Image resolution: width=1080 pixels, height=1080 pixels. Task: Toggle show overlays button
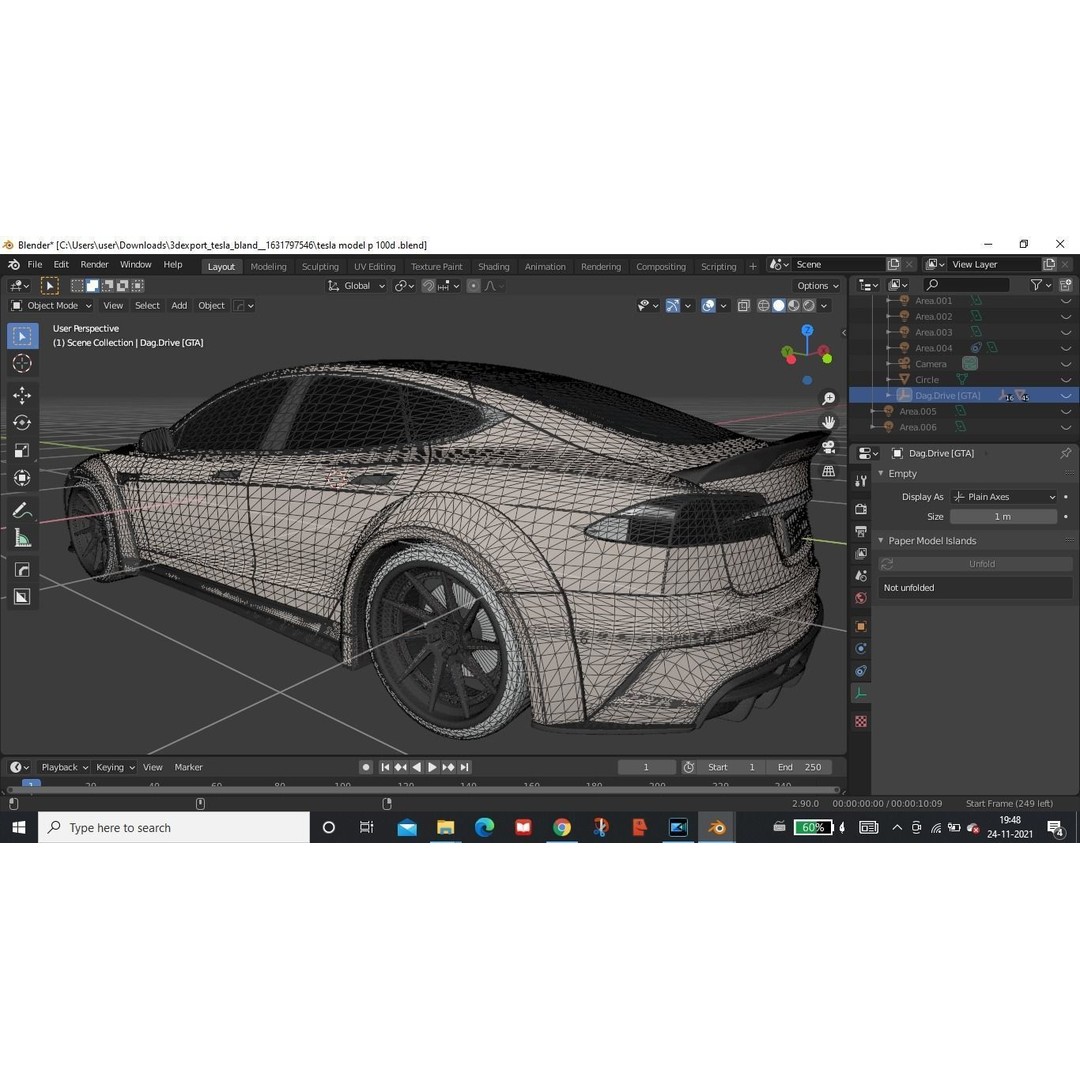coord(708,305)
